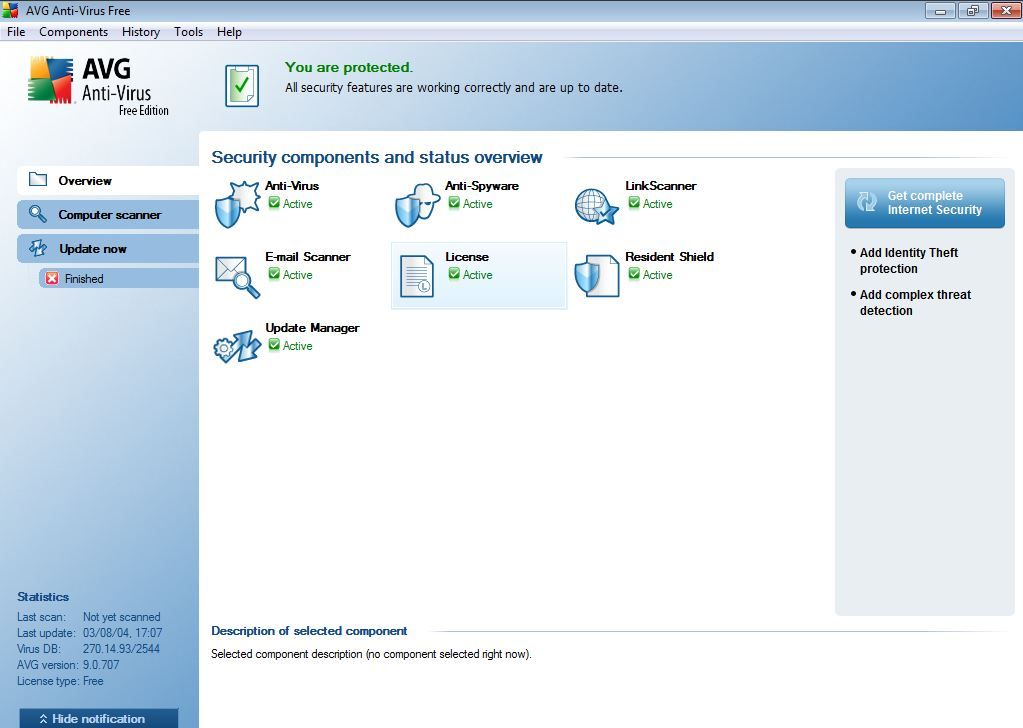The image size is (1023, 728).
Task: Click Get complete Internet Security
Action: 923,202
